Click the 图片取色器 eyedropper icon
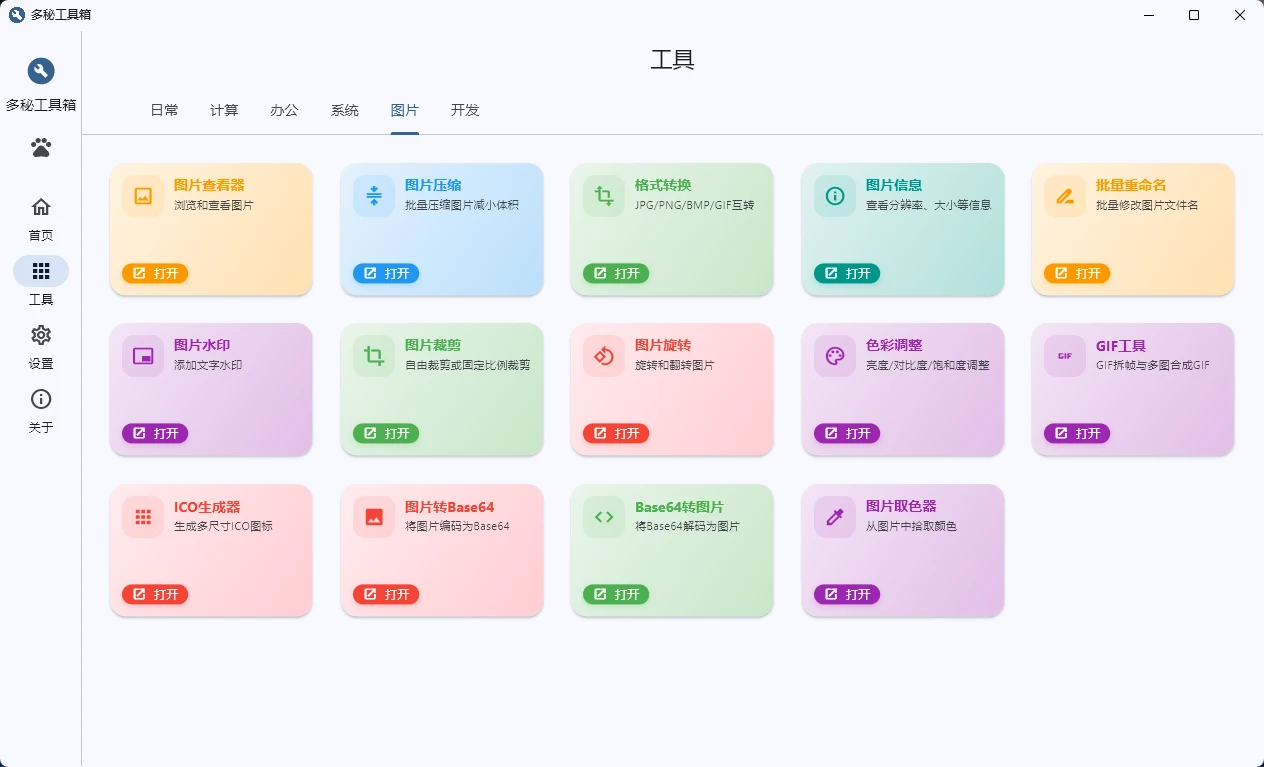Screen dimensions: 1264x767 tap(833, 517)
